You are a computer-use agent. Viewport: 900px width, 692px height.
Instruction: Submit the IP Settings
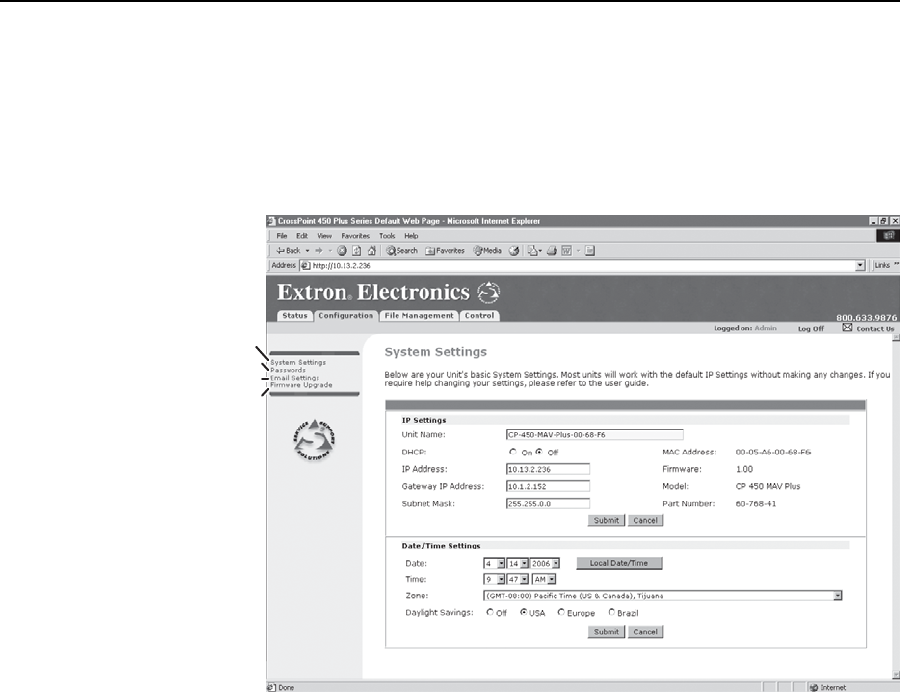606,520
